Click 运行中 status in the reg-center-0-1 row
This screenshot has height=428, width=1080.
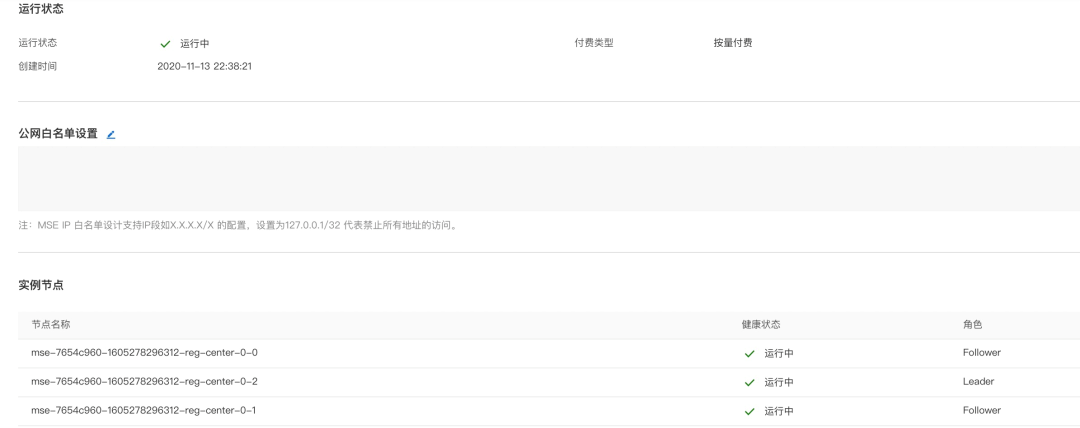pos(778,411)
